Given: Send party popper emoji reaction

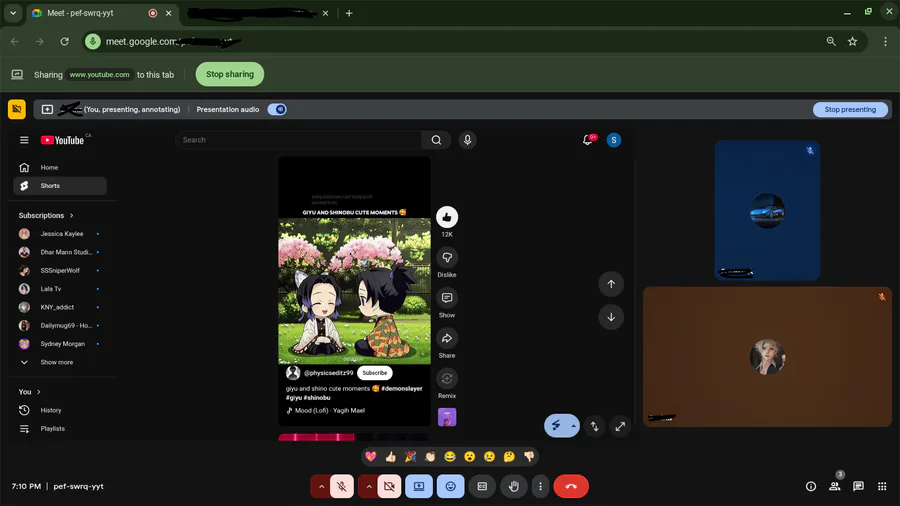Looking at the screenshot, I should tap(410, 457).
